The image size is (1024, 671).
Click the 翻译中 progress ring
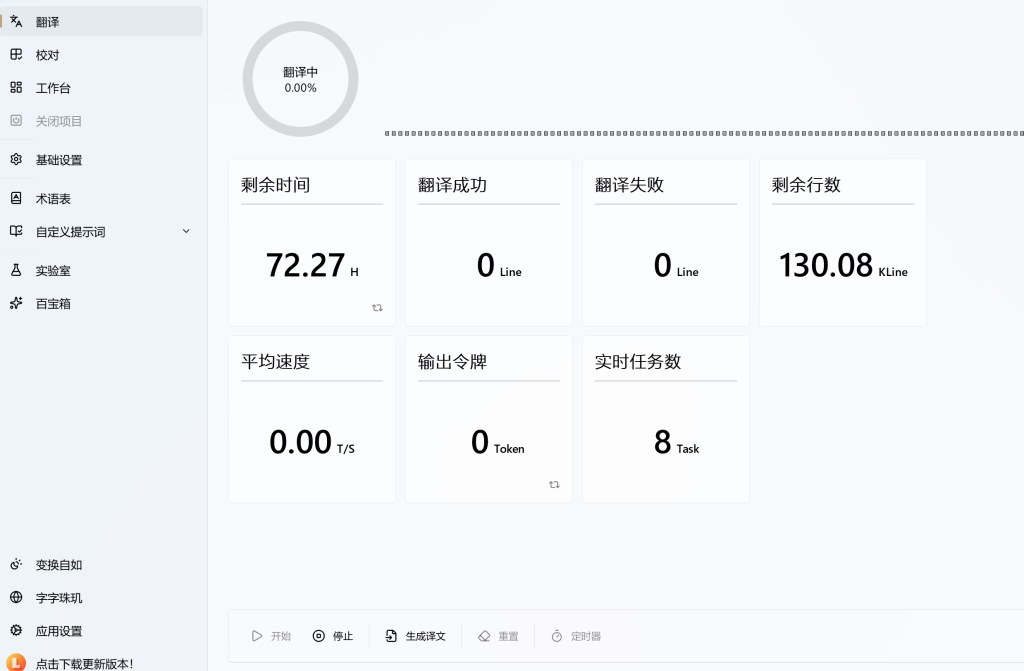[300, 80]
